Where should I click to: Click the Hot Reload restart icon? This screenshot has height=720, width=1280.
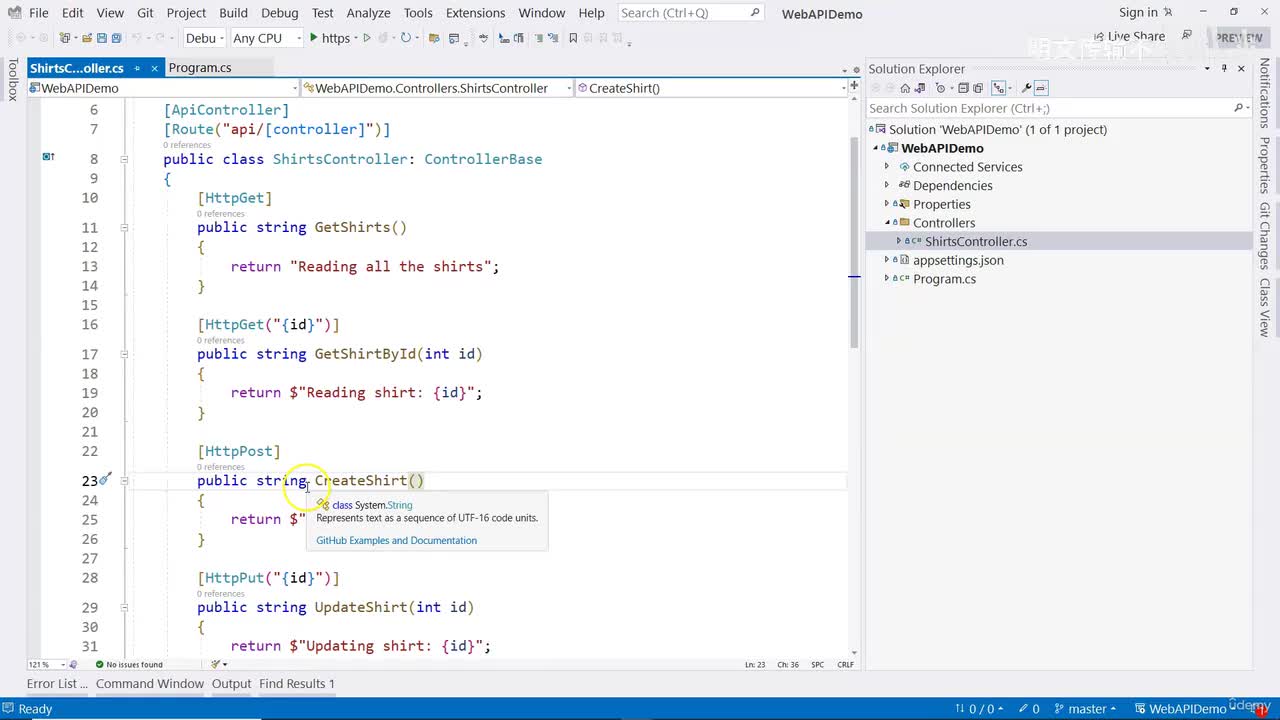(x=406, y=38)
